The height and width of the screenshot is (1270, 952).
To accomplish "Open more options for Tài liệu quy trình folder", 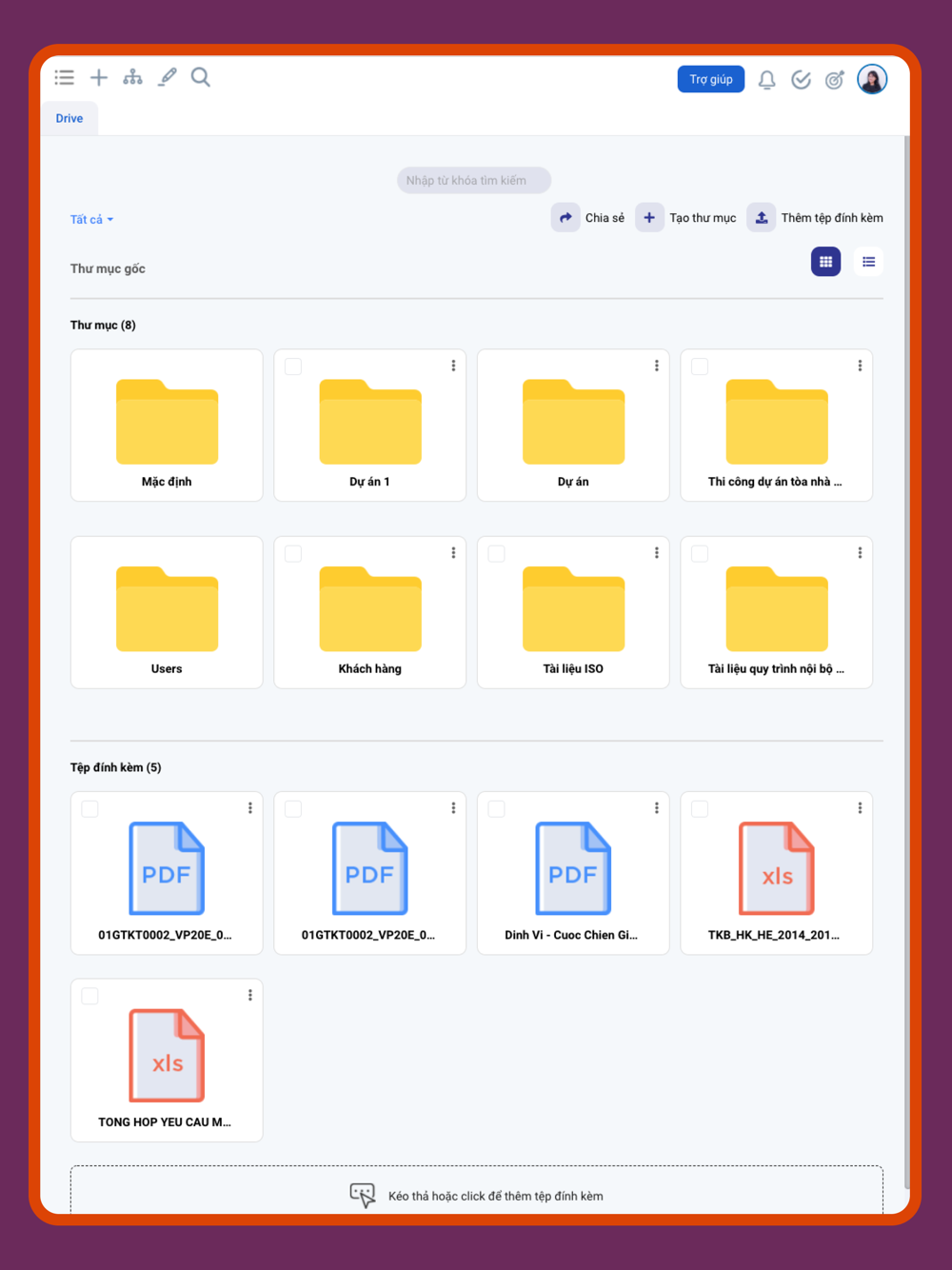I will coord(860,552).
